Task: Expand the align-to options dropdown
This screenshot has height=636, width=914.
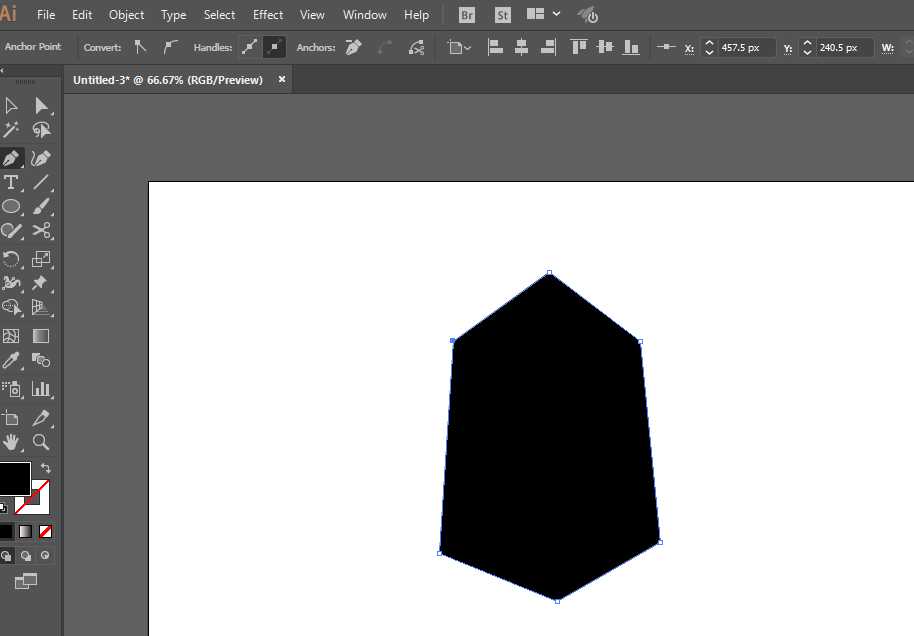Action: point(459,48)
